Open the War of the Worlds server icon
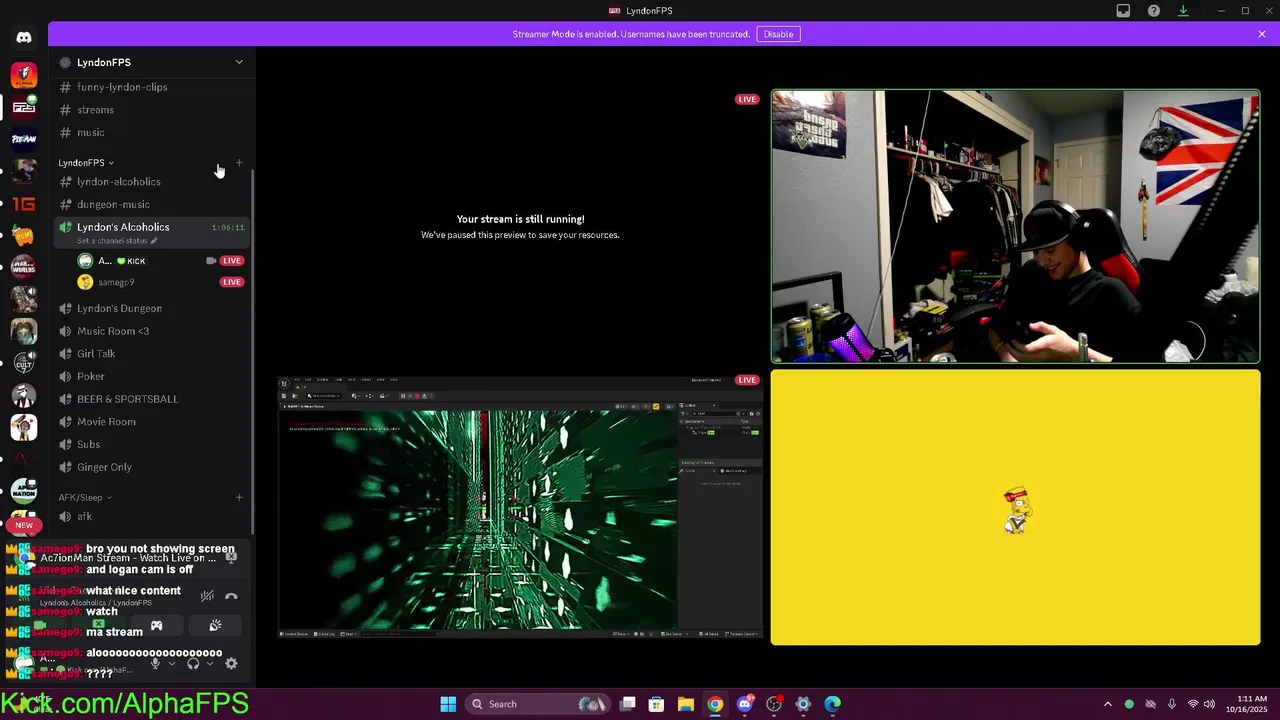This screenshot has width=1280, height=720. tap(24, 267)
